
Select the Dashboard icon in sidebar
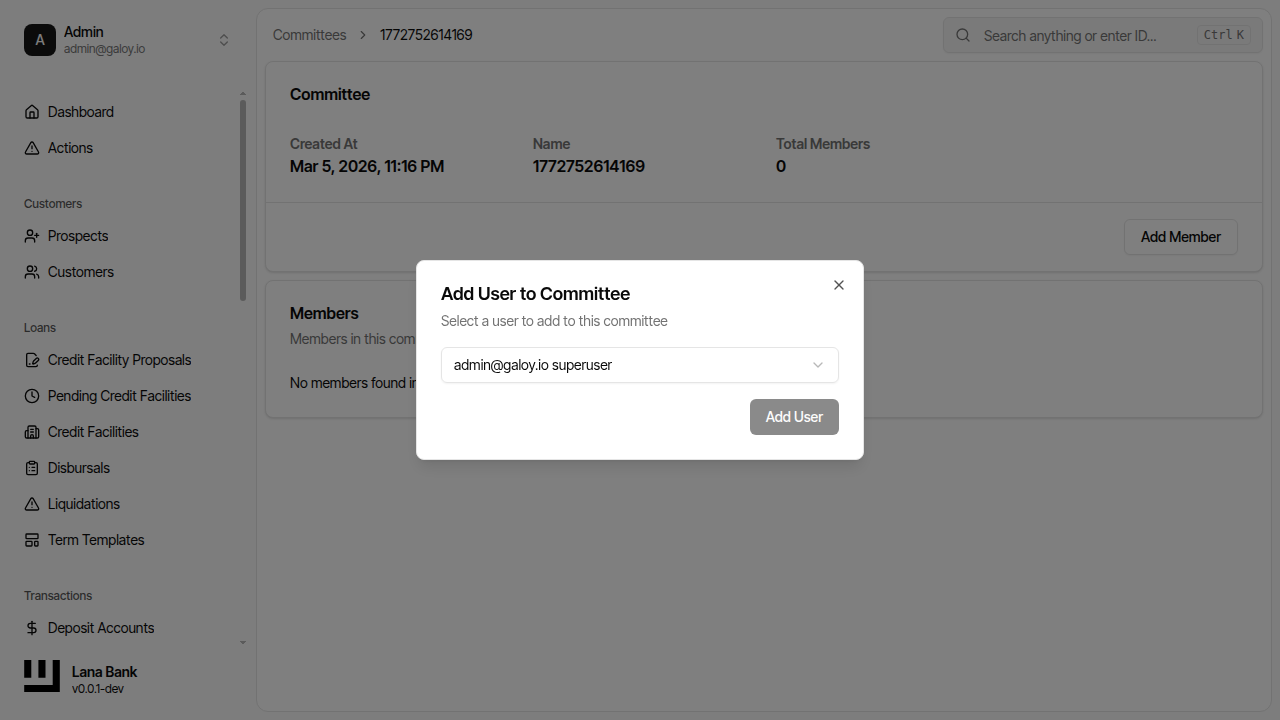click(31, 111)
